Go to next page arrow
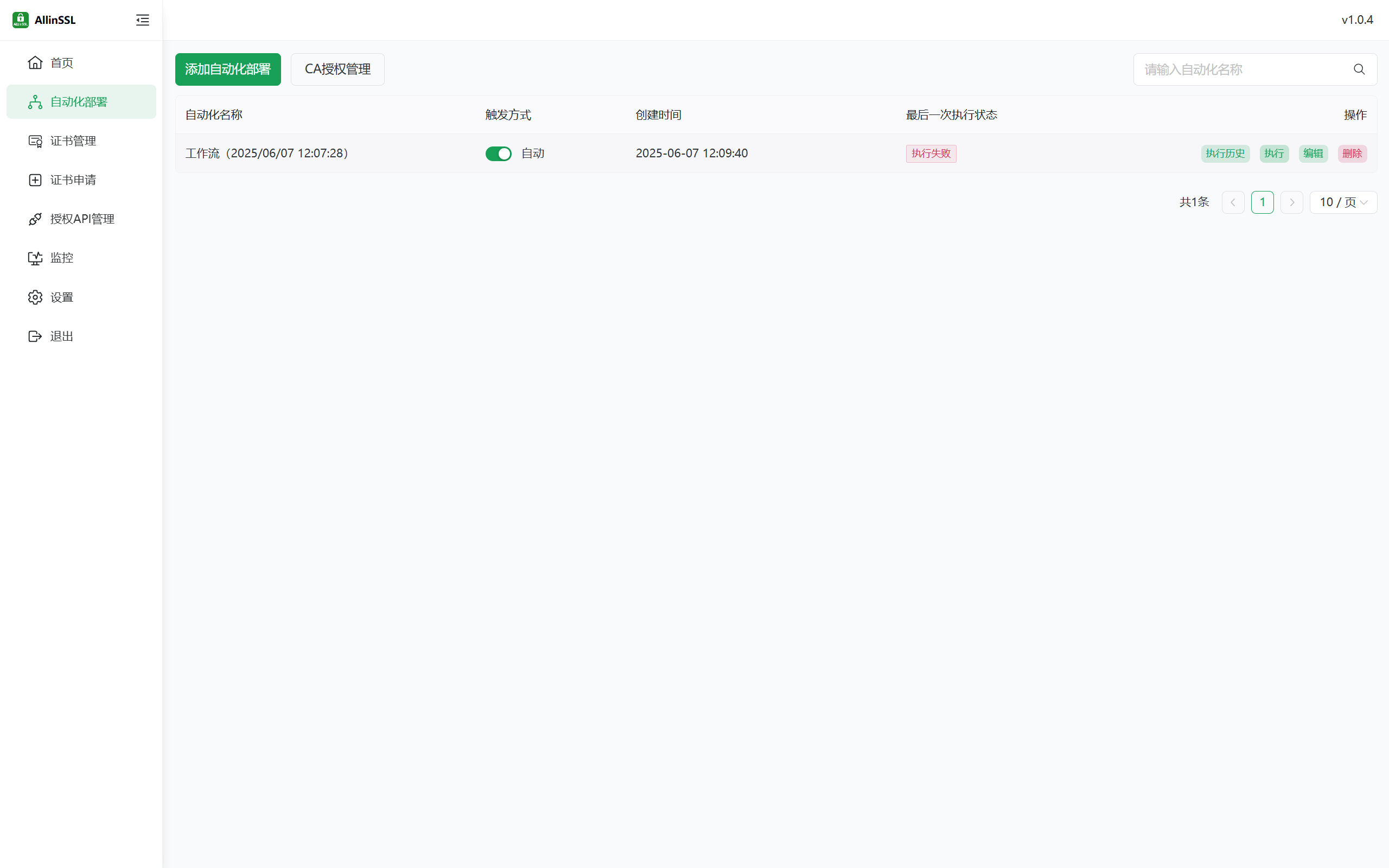 pos(1291,202)
